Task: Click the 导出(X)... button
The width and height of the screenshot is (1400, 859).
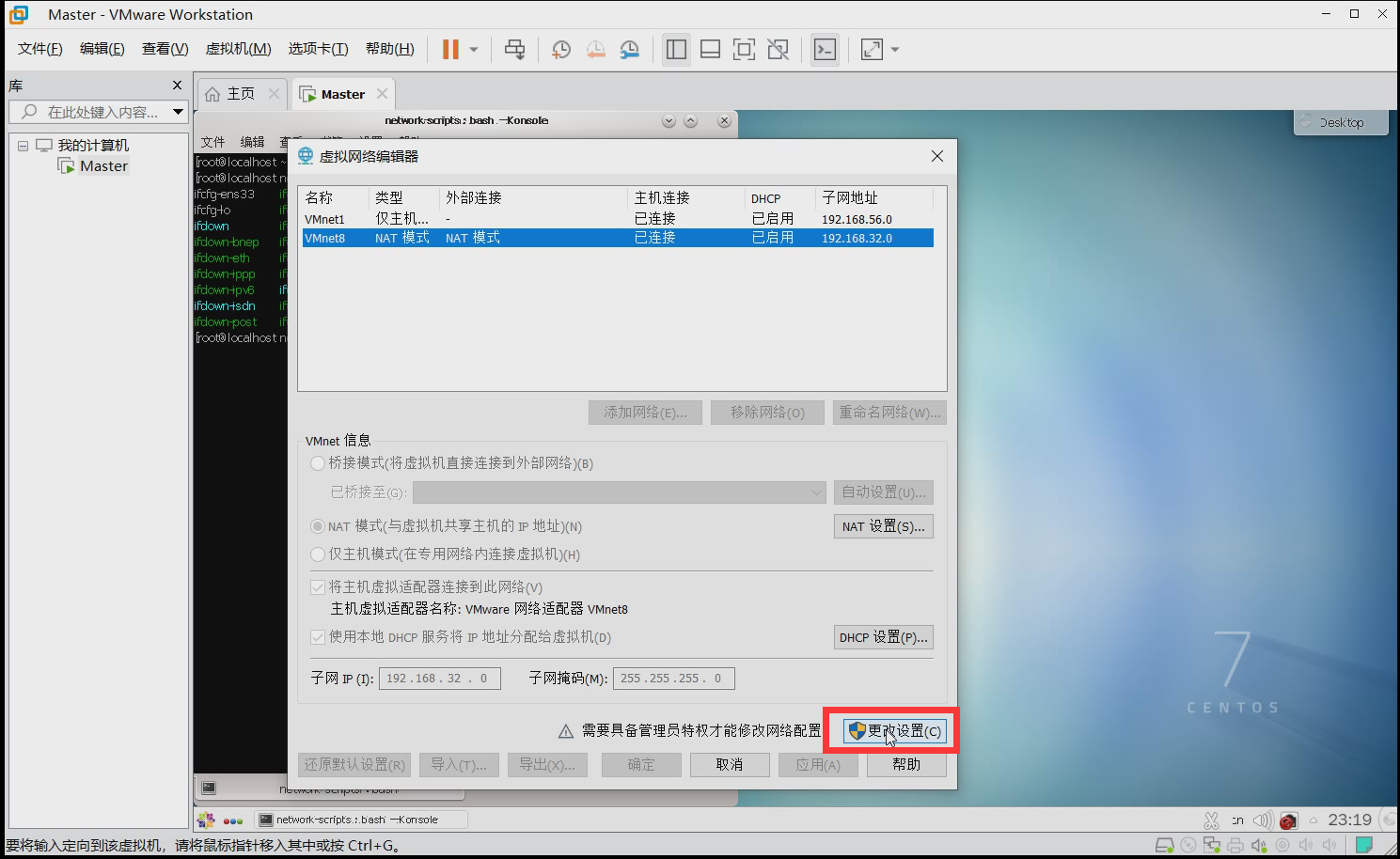Action: pos(547,765)
